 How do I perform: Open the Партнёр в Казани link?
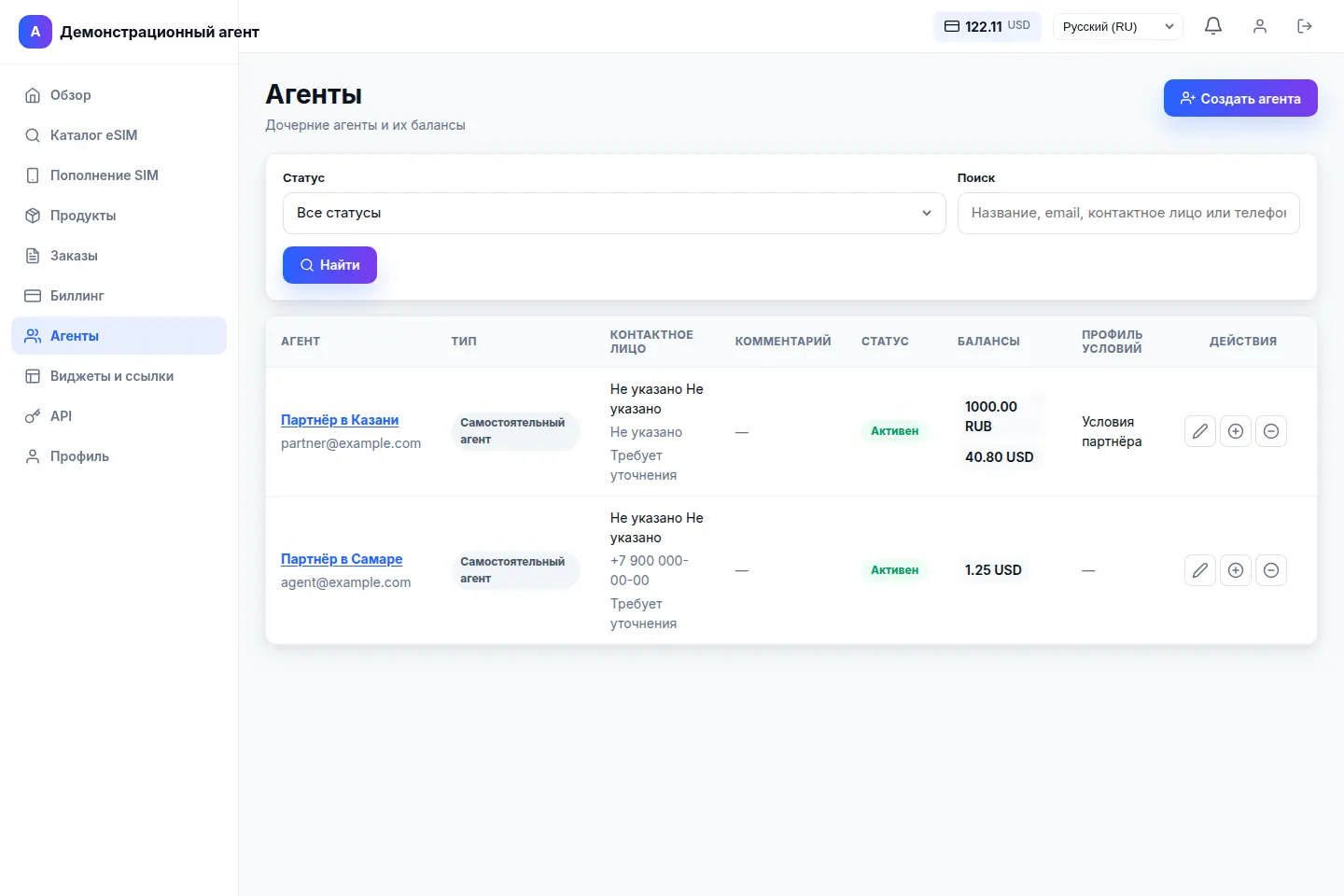pos(340,420)
